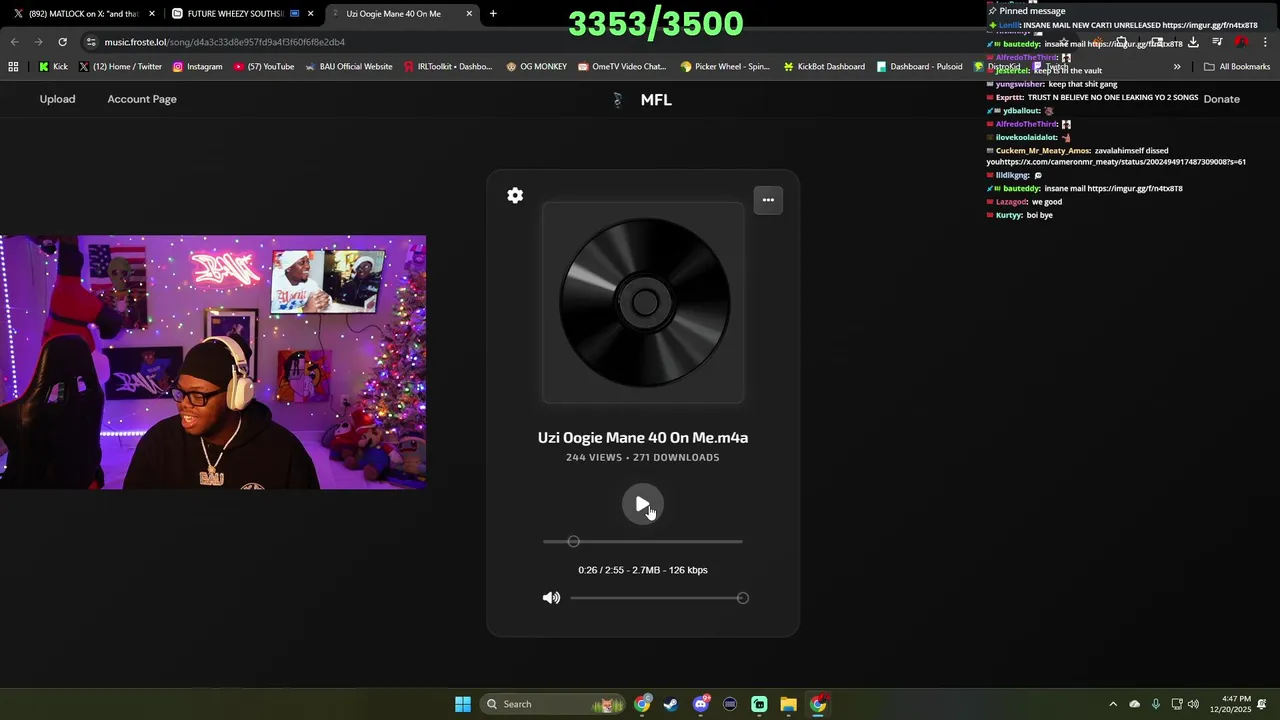Open the Dashboard - Pulsoid bookmark

tap(919, 67)
